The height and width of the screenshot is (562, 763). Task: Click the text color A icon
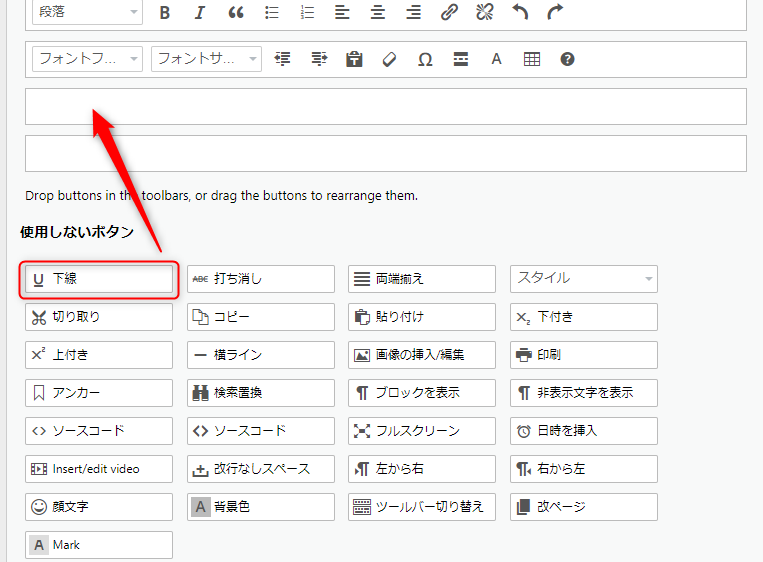496,59
